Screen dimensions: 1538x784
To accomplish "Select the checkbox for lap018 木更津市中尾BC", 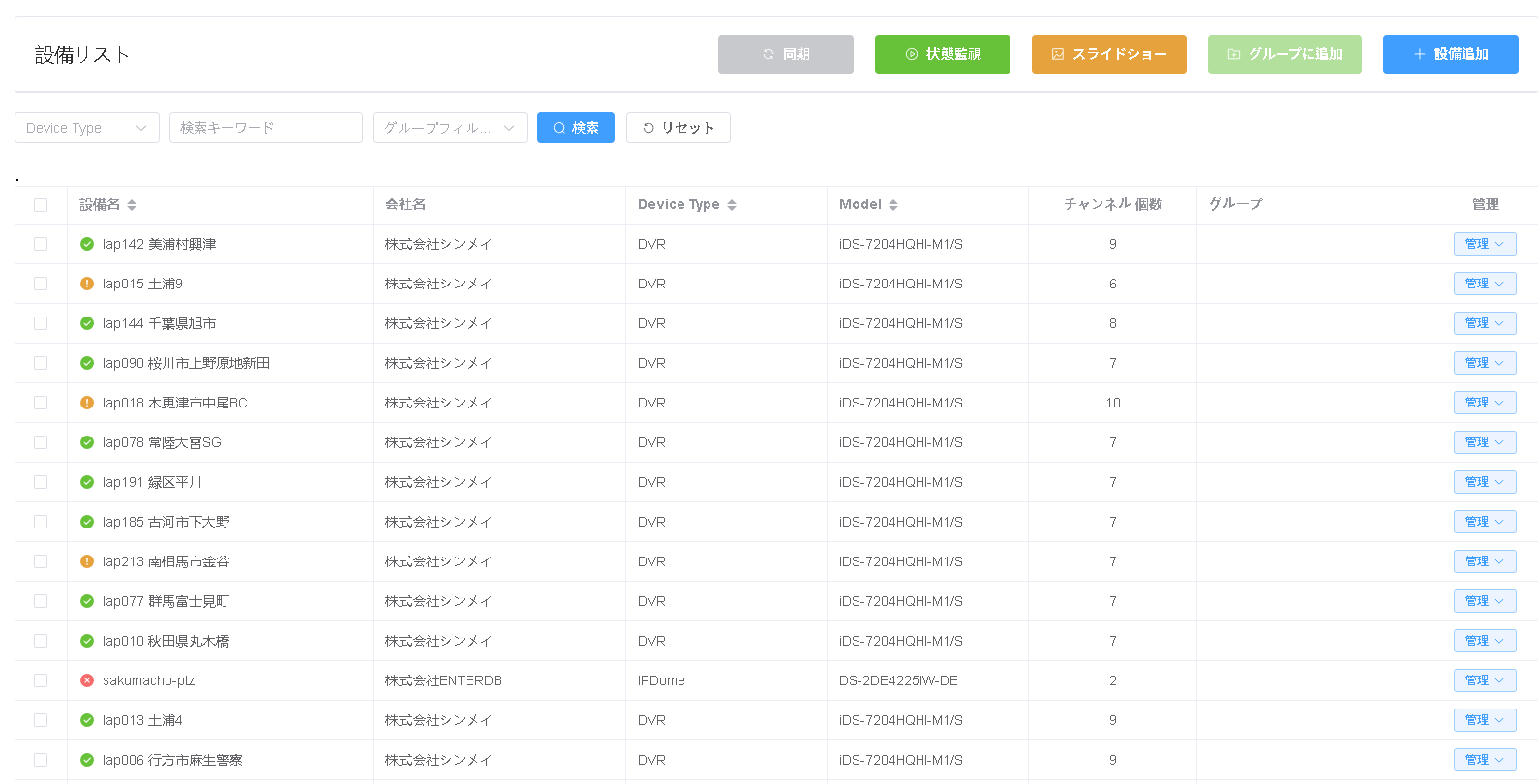I will (x=41, y=403).
